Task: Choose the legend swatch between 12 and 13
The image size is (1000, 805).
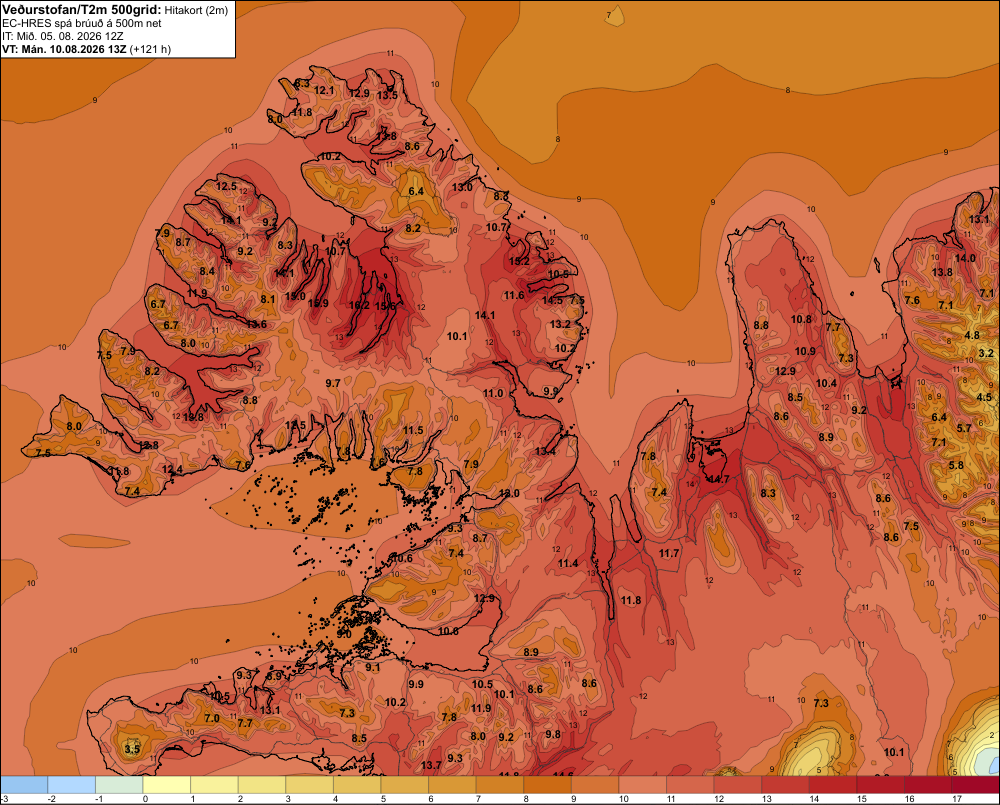Action: point(738,784)
